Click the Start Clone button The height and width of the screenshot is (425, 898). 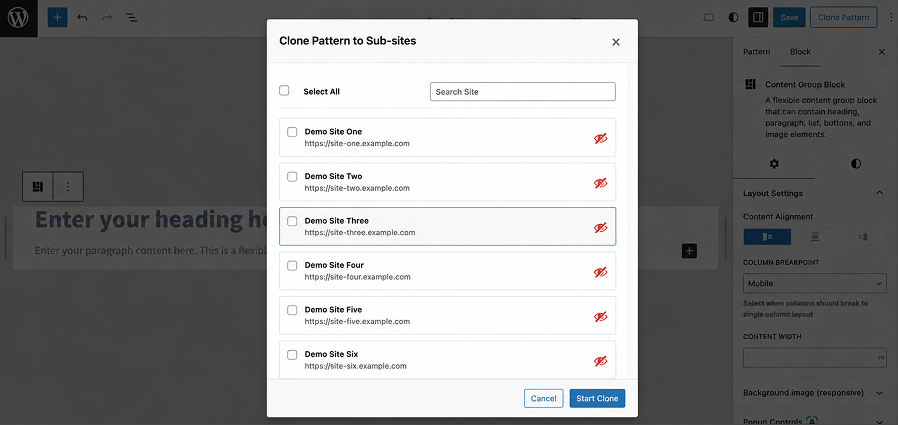click(597, 399)
